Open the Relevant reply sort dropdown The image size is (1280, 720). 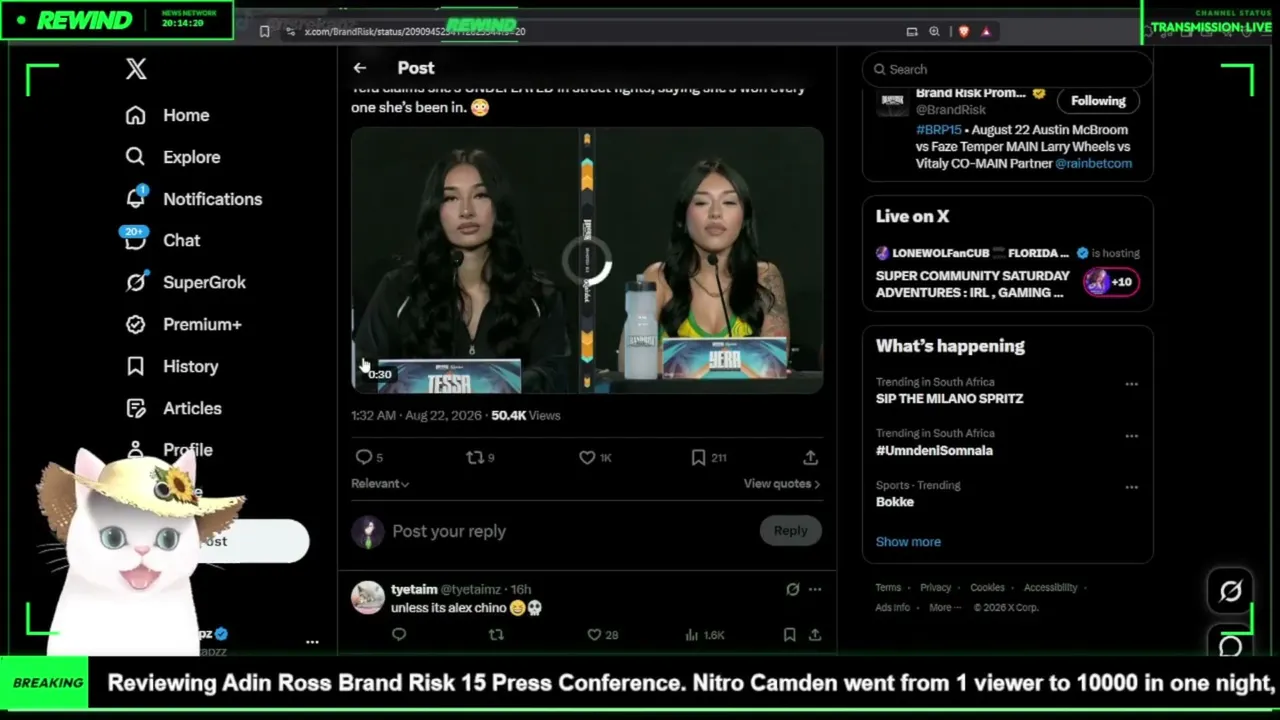point(380,483)
